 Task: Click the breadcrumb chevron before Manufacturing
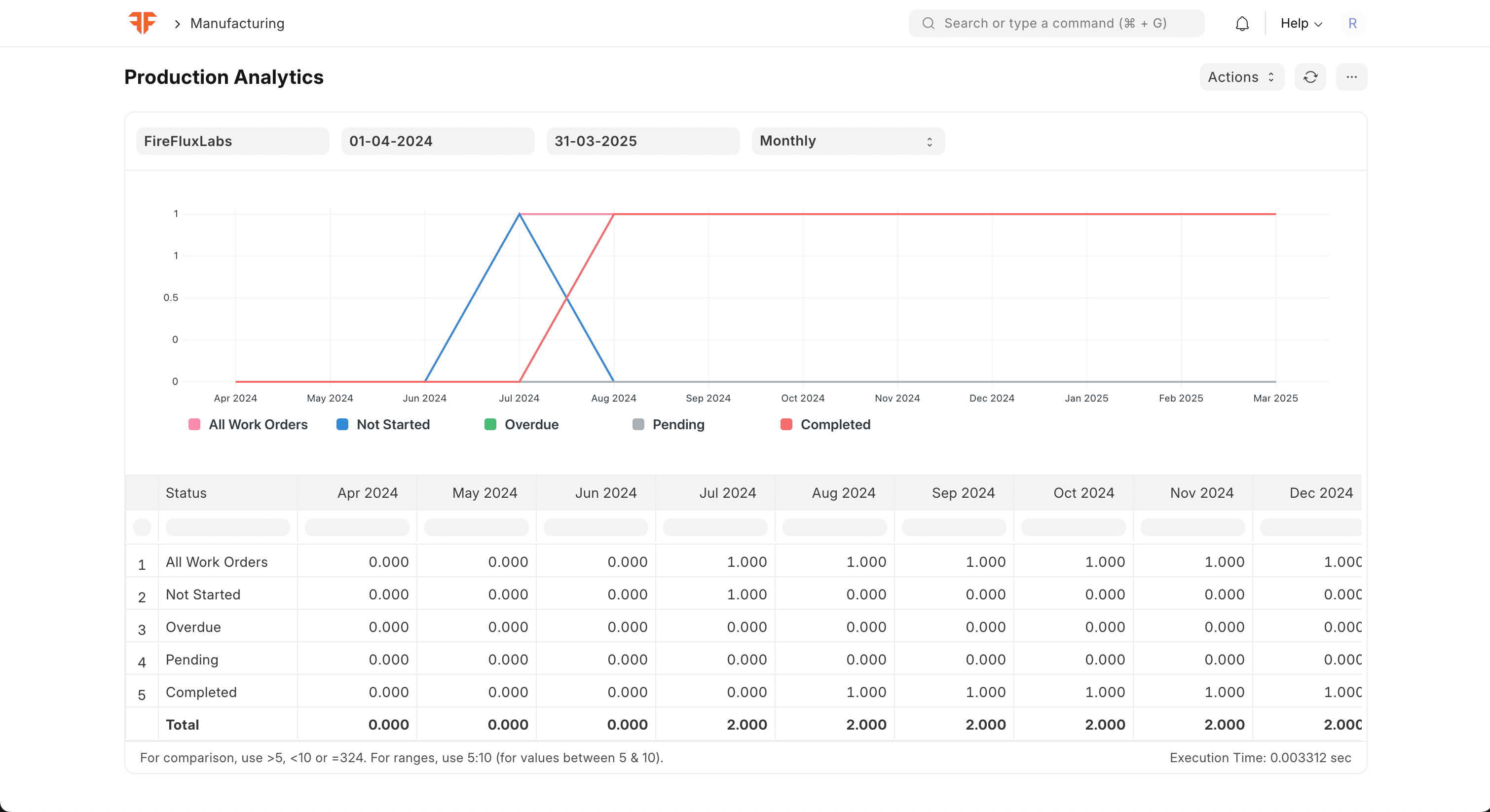(177, 24)
